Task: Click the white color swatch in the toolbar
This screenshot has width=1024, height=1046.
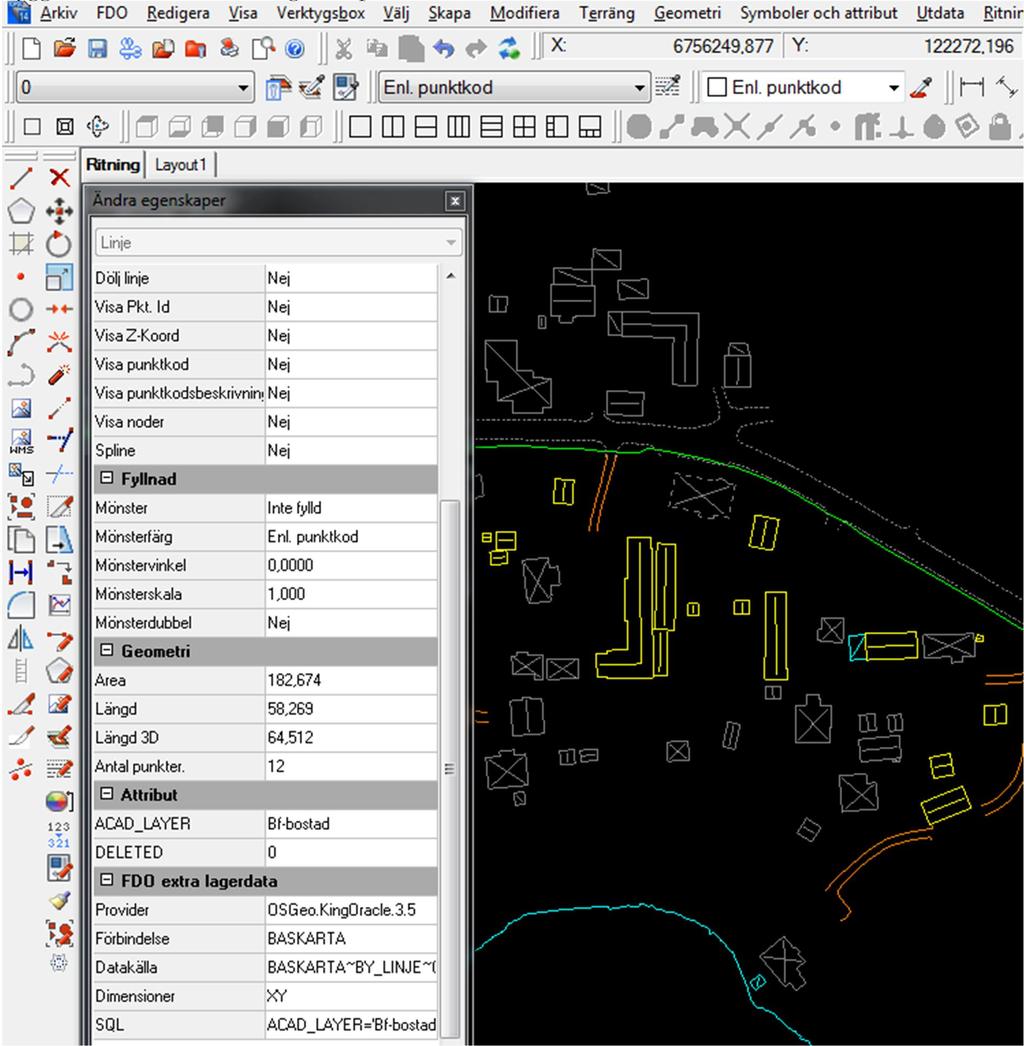Action: [716, 87]
